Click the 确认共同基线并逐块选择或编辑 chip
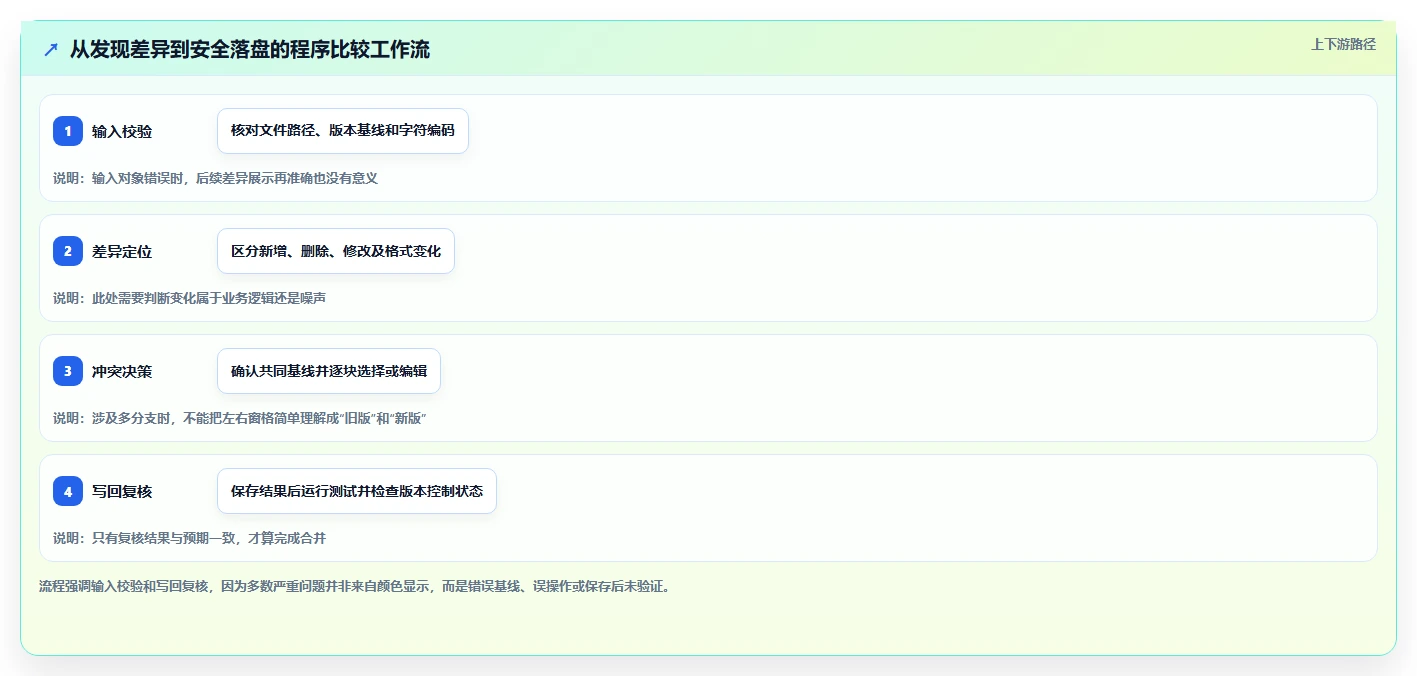Image resolution: width=1417 pixels, height=676 pixels. coord(329,371)
